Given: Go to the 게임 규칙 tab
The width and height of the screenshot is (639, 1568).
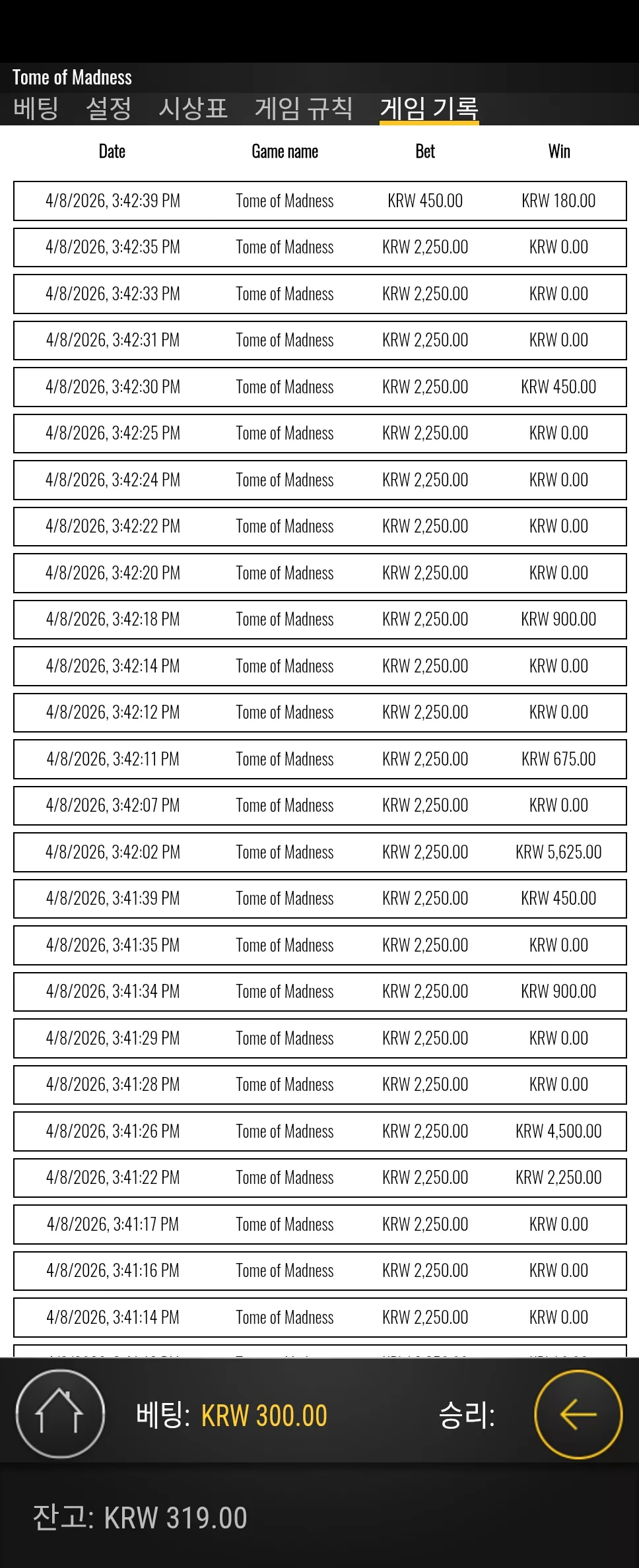Looking at the screenshot, I should click(x=304, y=108).
